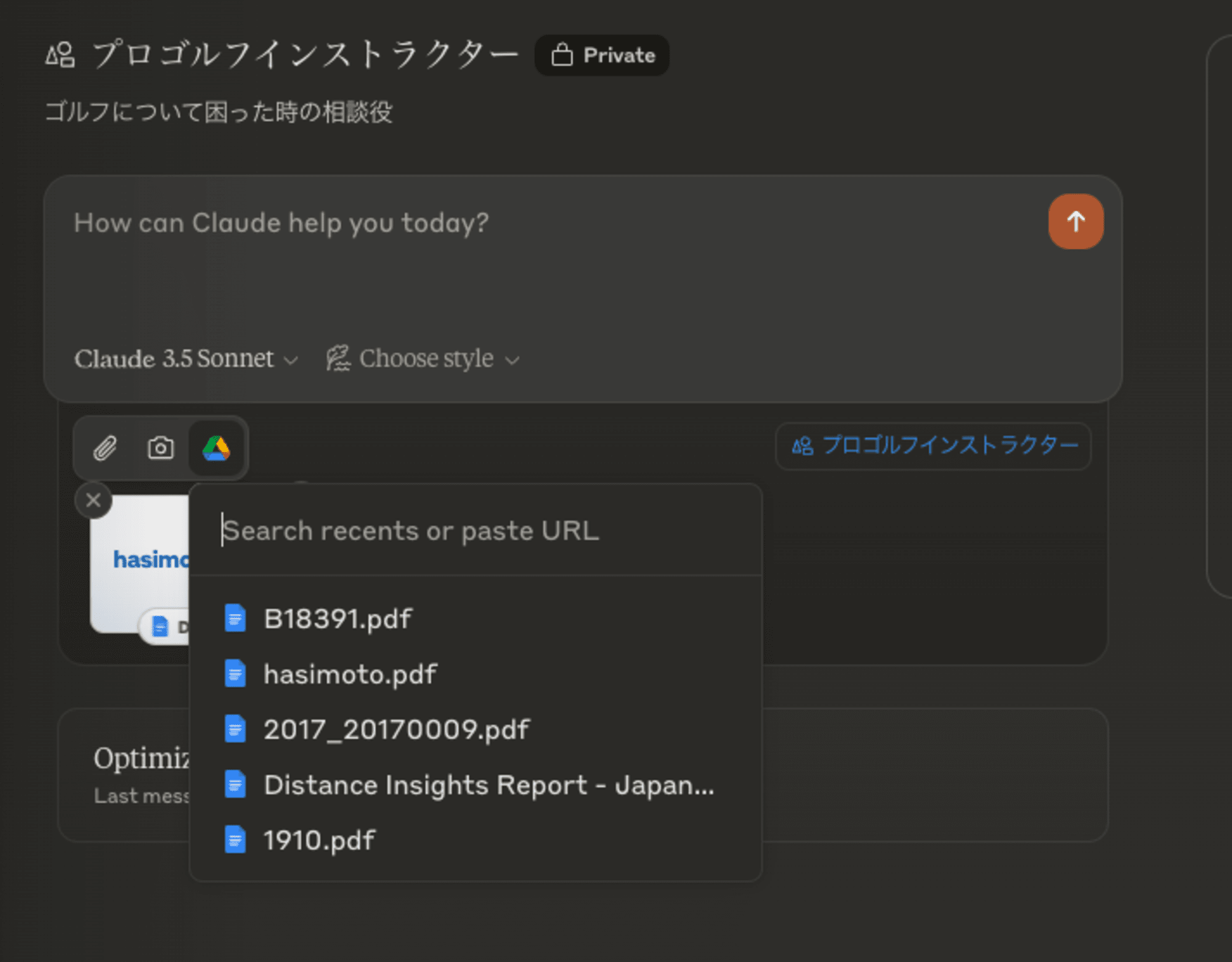
Task: Click the project icon beside the title
Action: pos(60,55)
